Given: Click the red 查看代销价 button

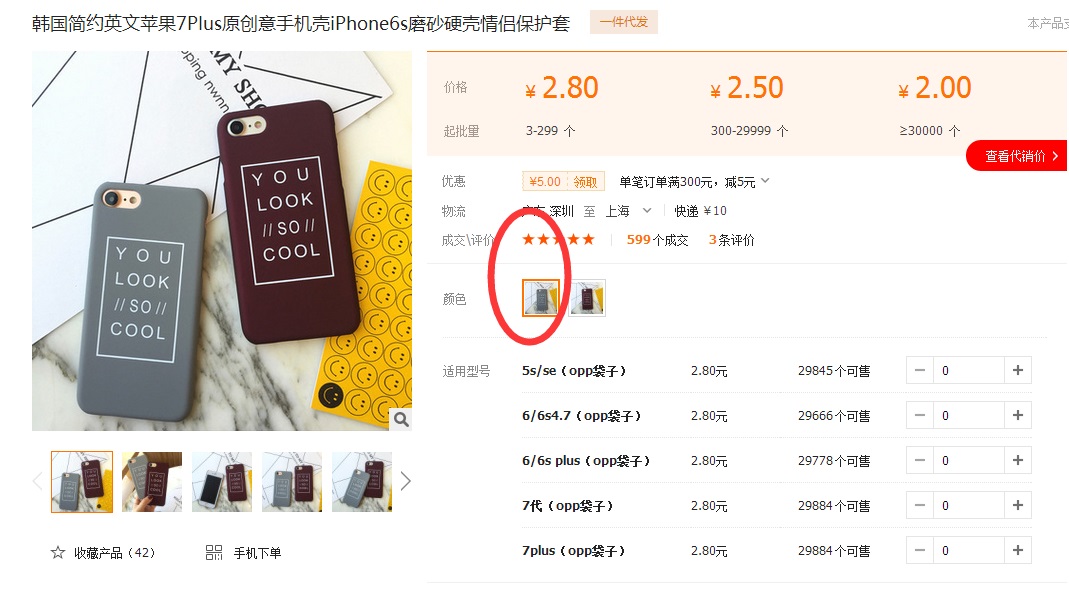Looking at the screenshot, I should [x=1017, y=156].
